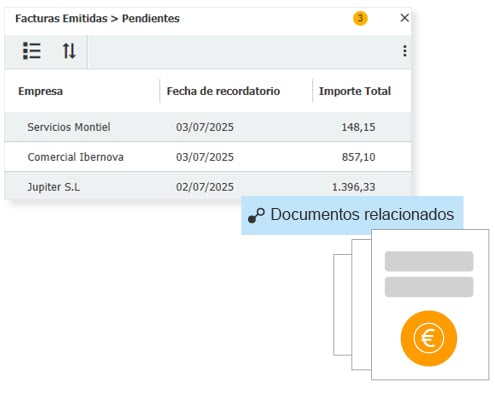Screen dimensions: 495x400
Task: Select the Jupiter S.L row
Action: 208,186
